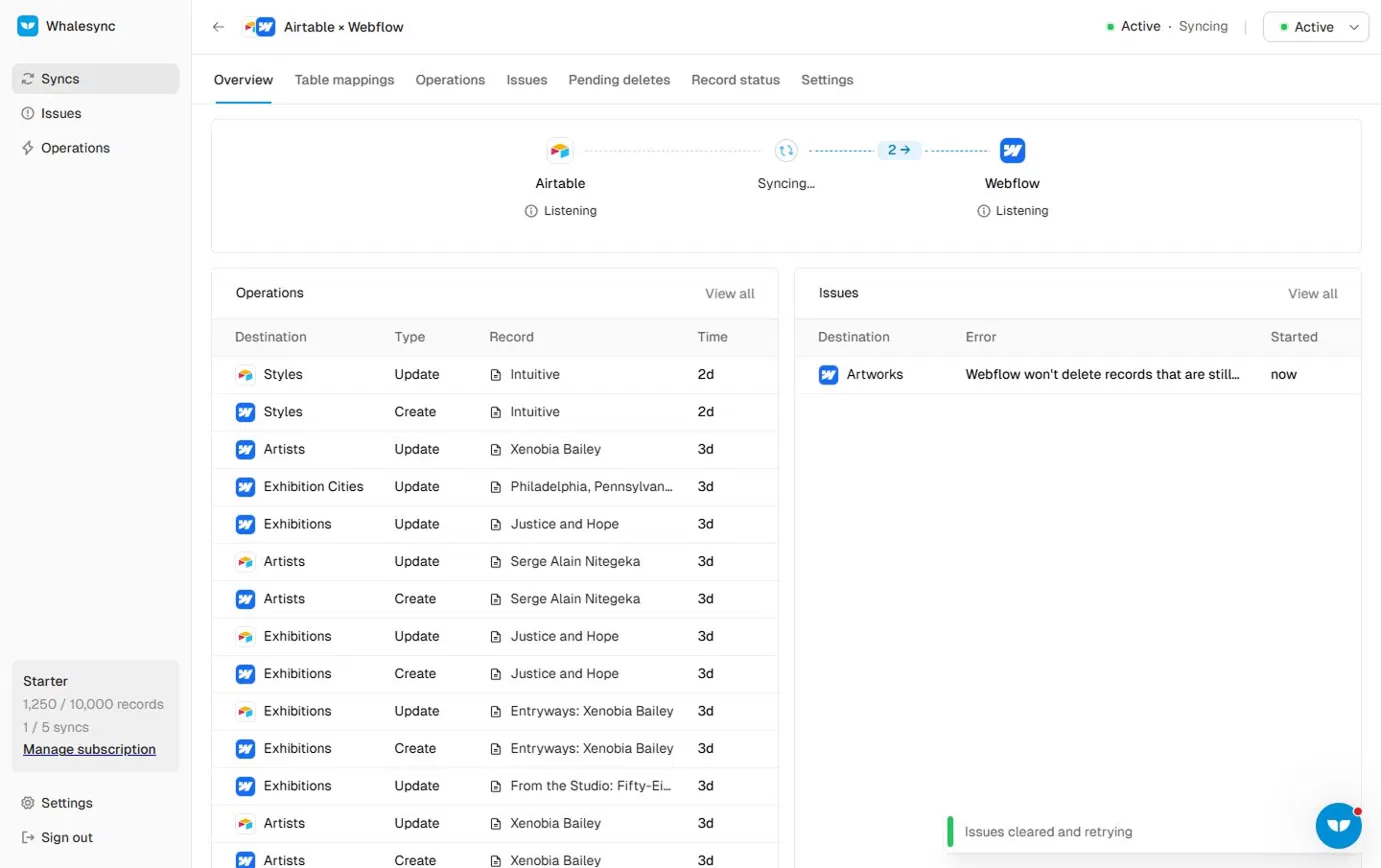Click the '1,250 / 10,000 records' usage text
The height and width of the screenshot is (868, 1381).
point(93,705)
